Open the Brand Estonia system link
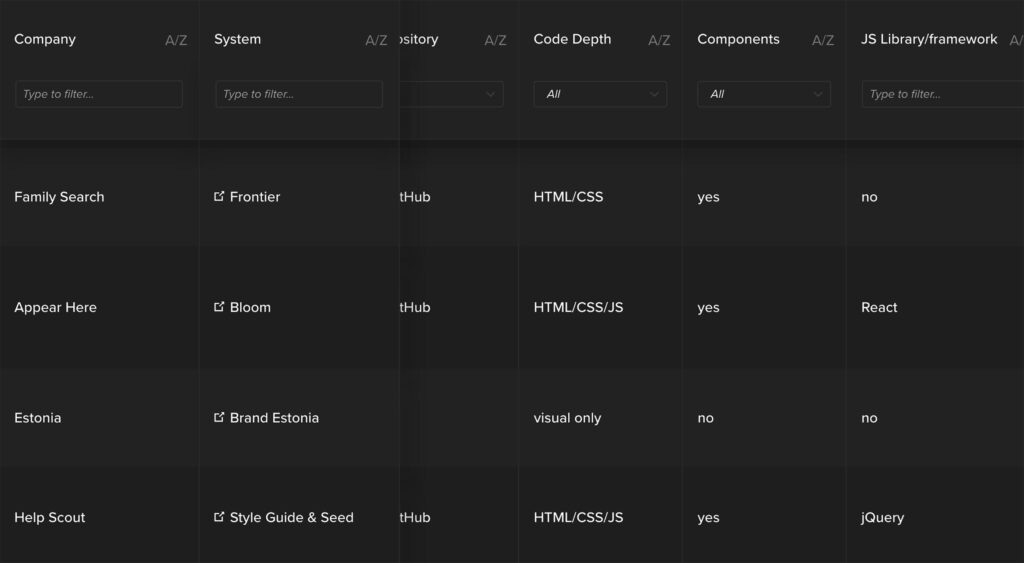 click(x=274, y=418)
